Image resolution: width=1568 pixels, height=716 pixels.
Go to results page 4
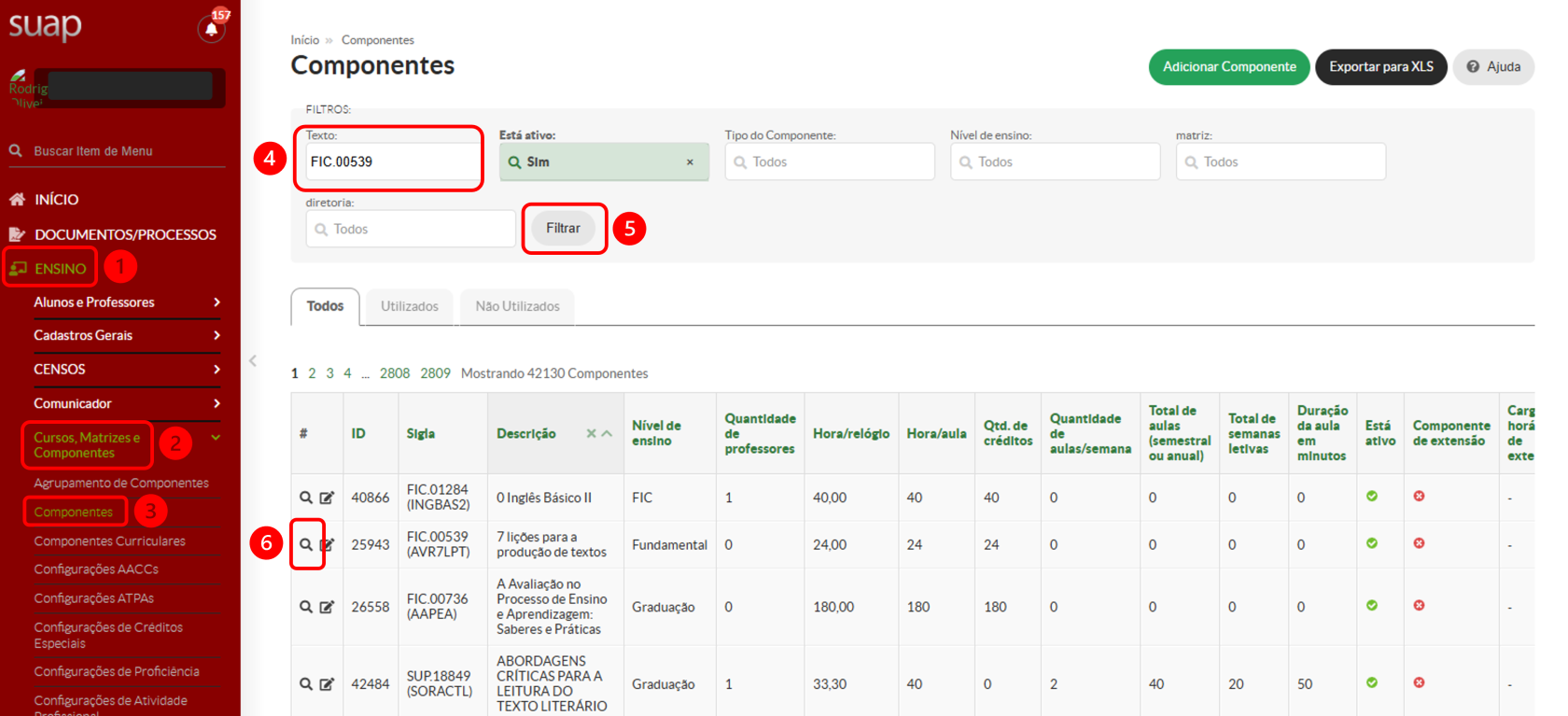pyautogui.click(x=347, y=373)
